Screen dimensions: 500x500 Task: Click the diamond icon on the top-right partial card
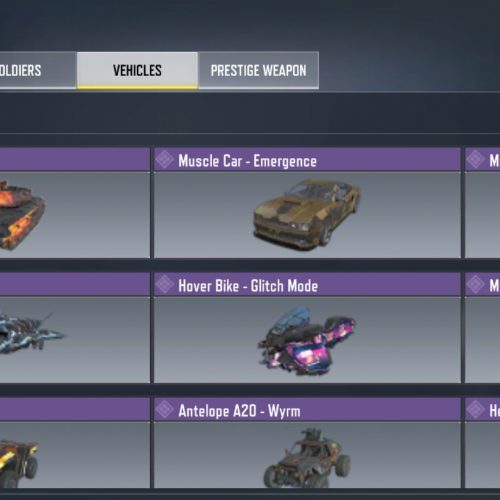(475, 159)
